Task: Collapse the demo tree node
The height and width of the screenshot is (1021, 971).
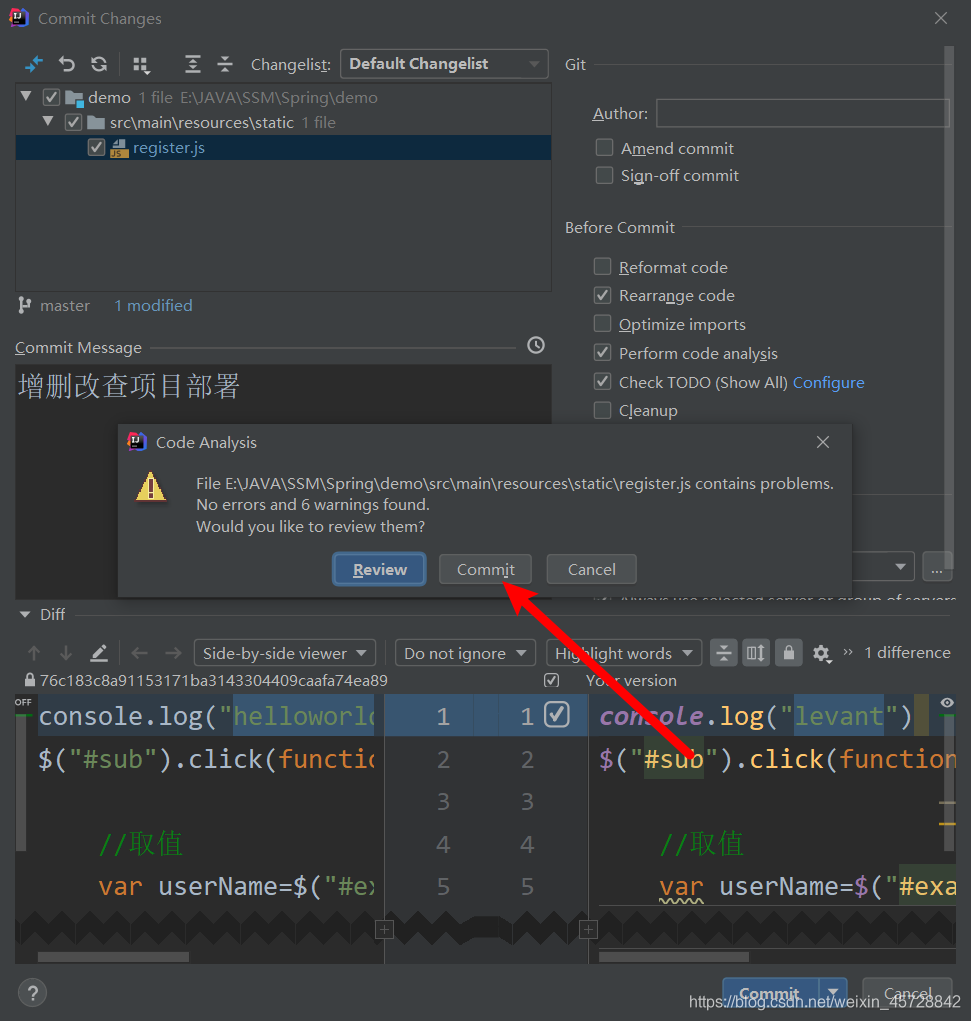Action: click(26, 96)
